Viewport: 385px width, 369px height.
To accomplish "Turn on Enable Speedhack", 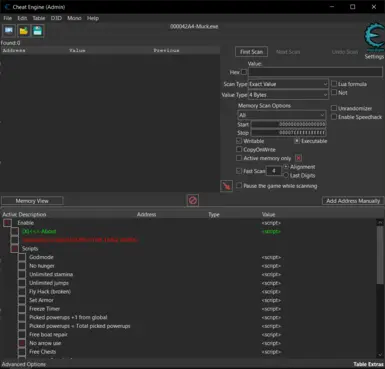I will (x=334, y=117).
